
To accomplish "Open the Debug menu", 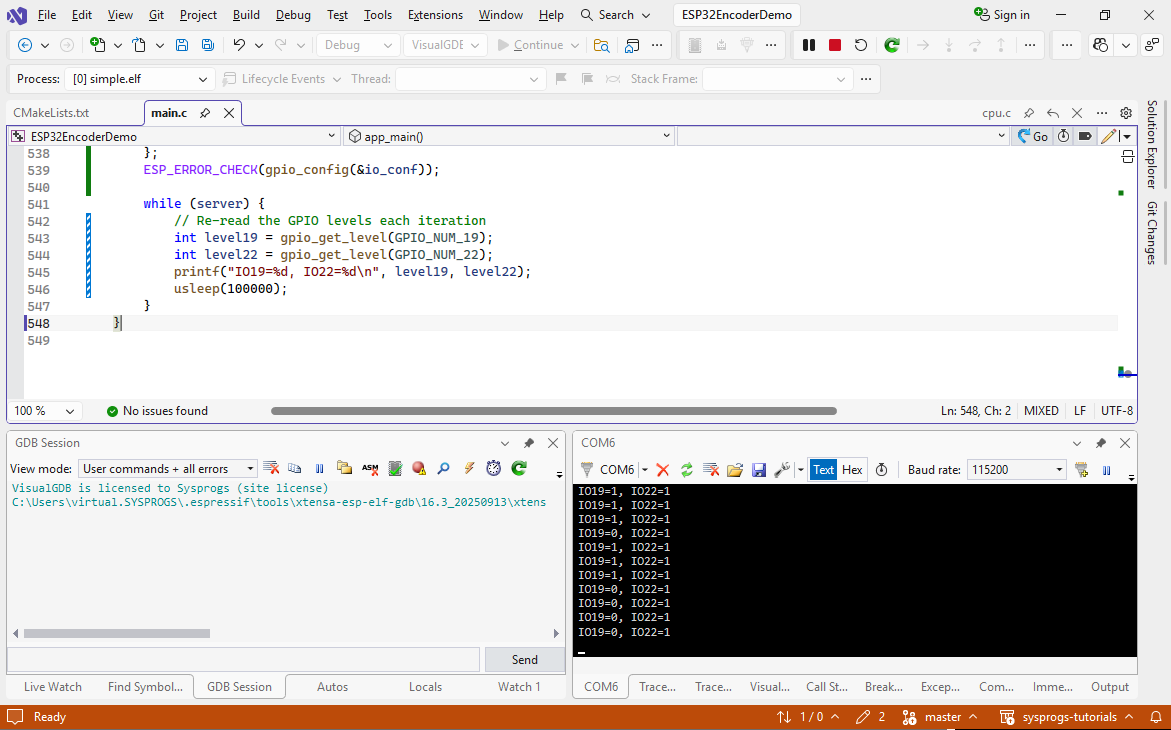I will click(x=292, y=15).
